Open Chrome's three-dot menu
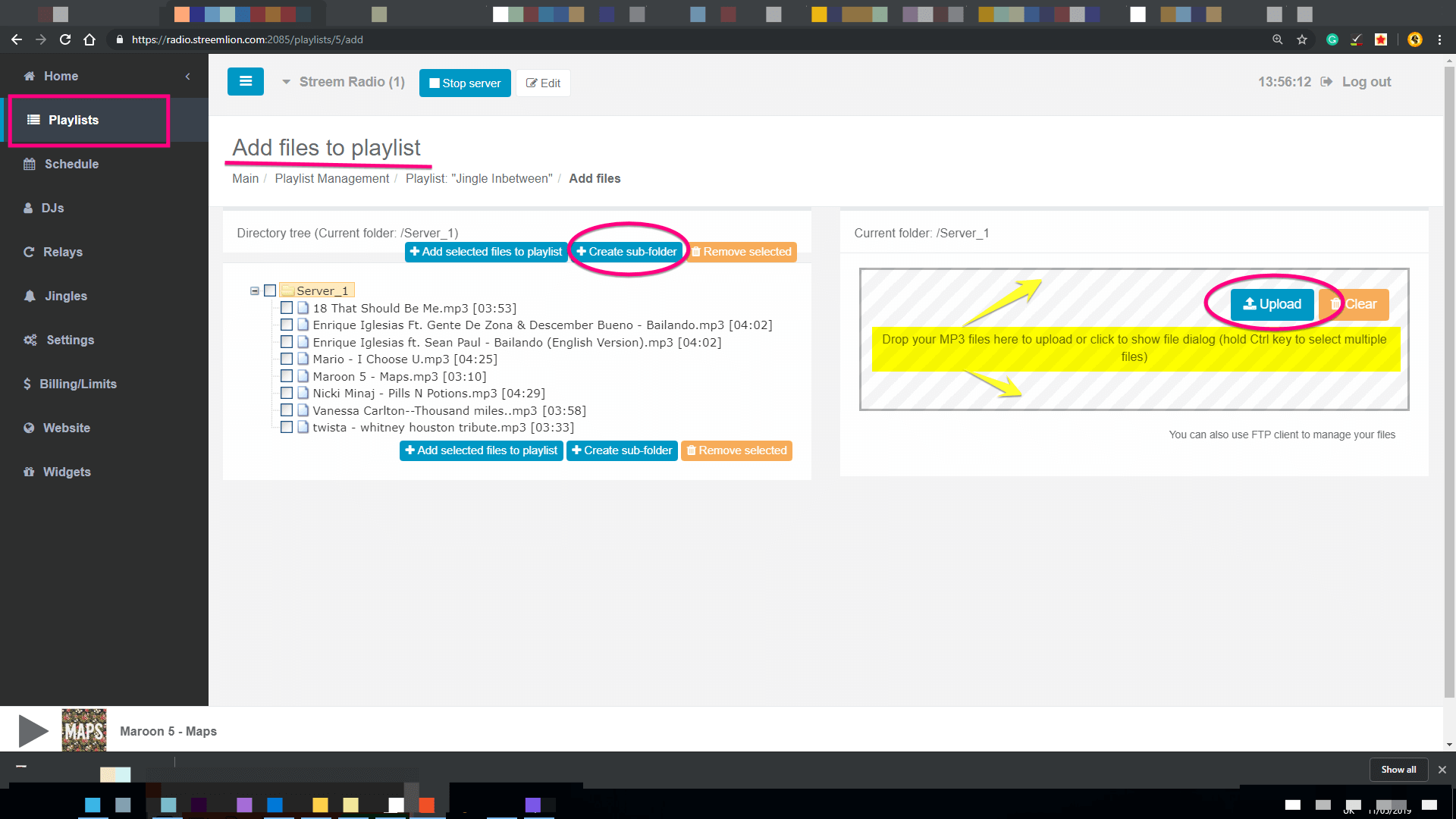1456x819 pixels. [1439, 39]
